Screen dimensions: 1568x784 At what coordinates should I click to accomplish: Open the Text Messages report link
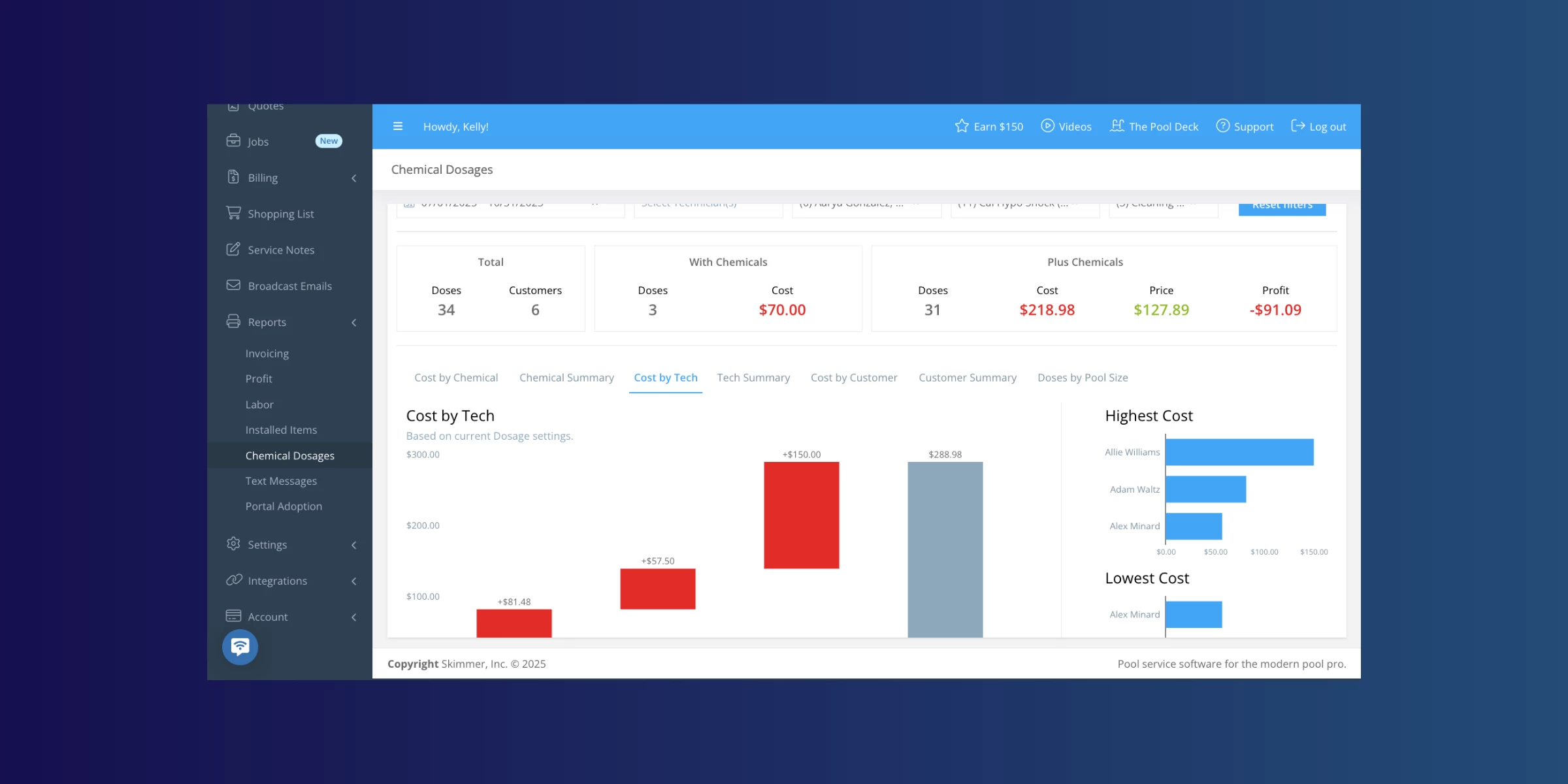tap(281, 481)
